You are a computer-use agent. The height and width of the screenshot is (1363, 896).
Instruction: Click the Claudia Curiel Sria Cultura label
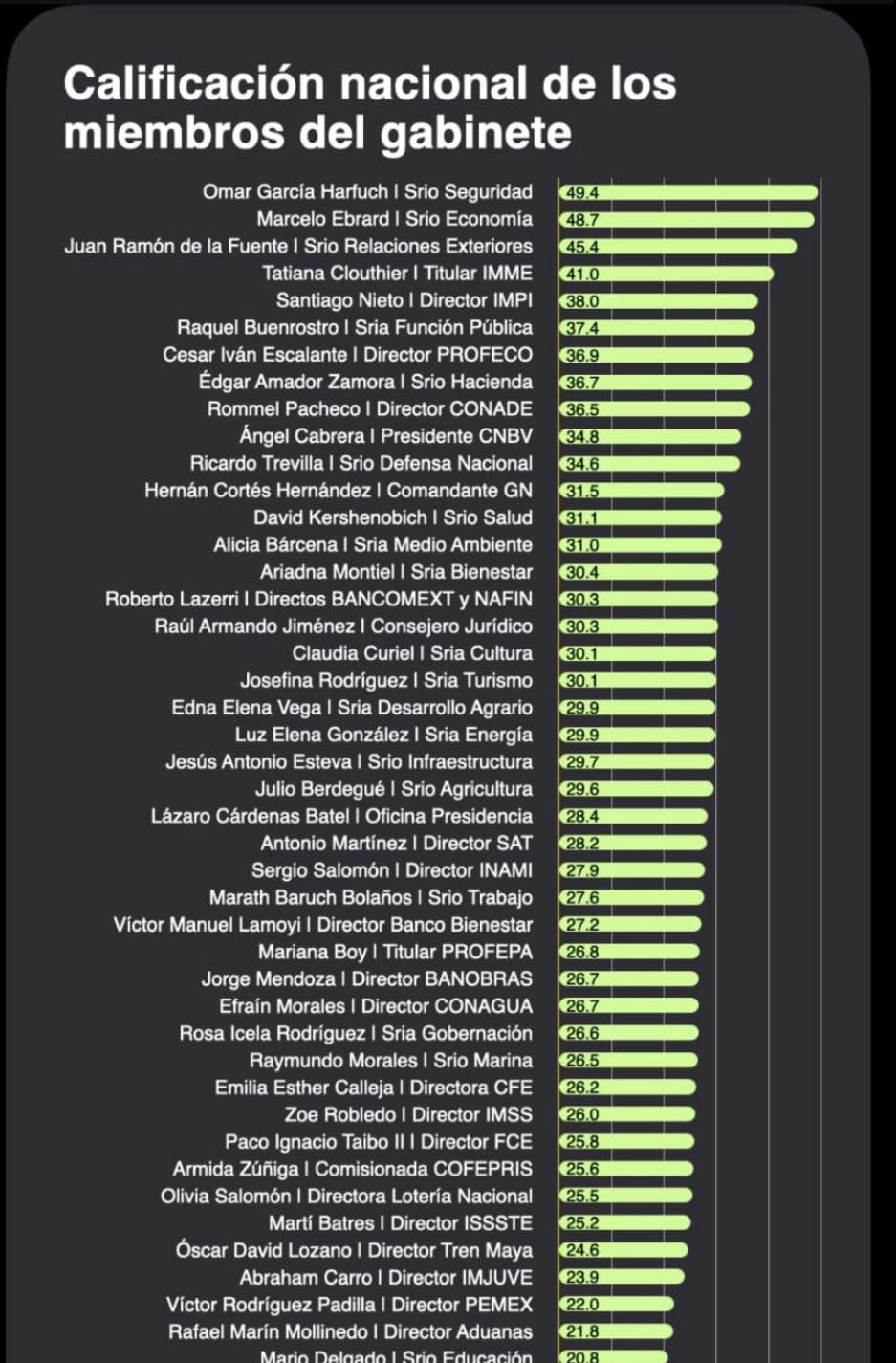tap(412, 654)
